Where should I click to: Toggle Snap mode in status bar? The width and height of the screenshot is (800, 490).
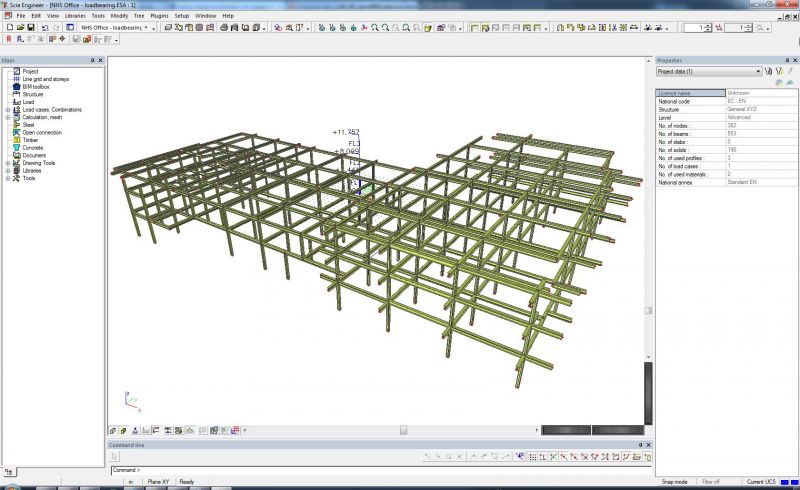[x=675, y=482]
